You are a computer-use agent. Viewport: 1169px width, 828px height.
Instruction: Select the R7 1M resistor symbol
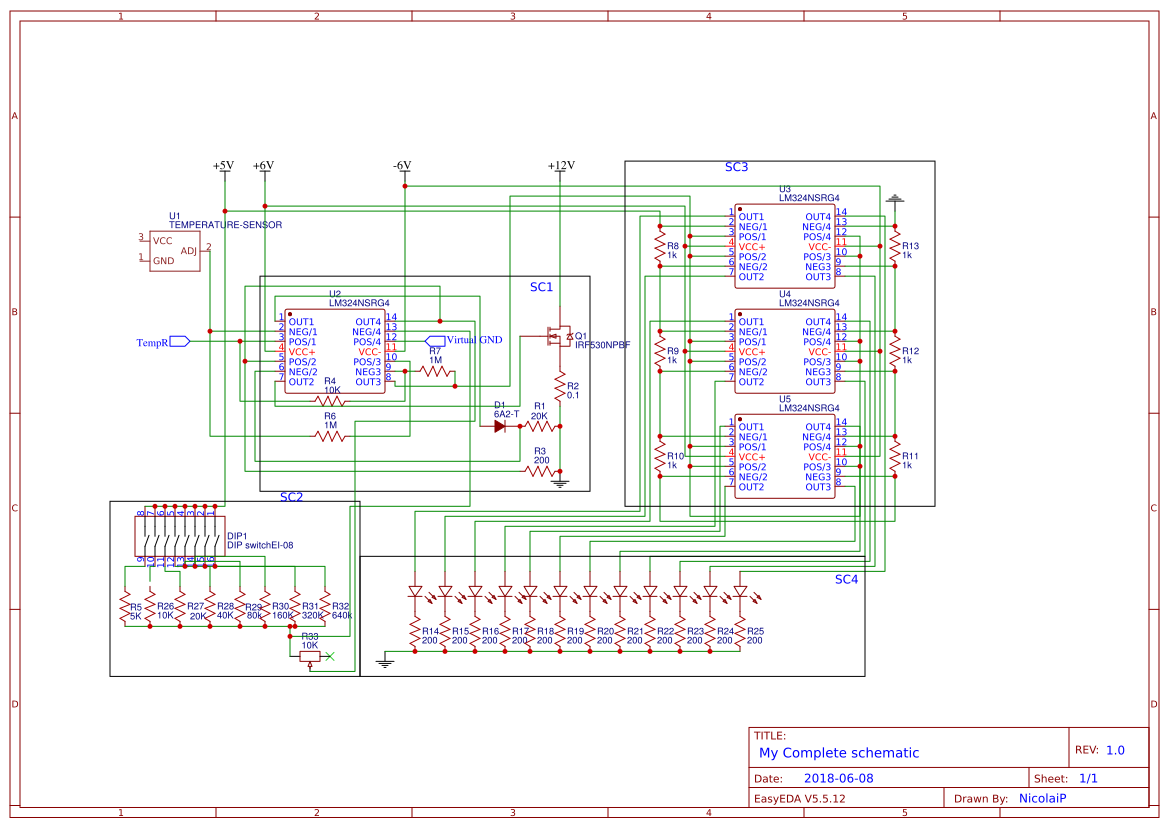pyautogui.click(x=435, y=371)
